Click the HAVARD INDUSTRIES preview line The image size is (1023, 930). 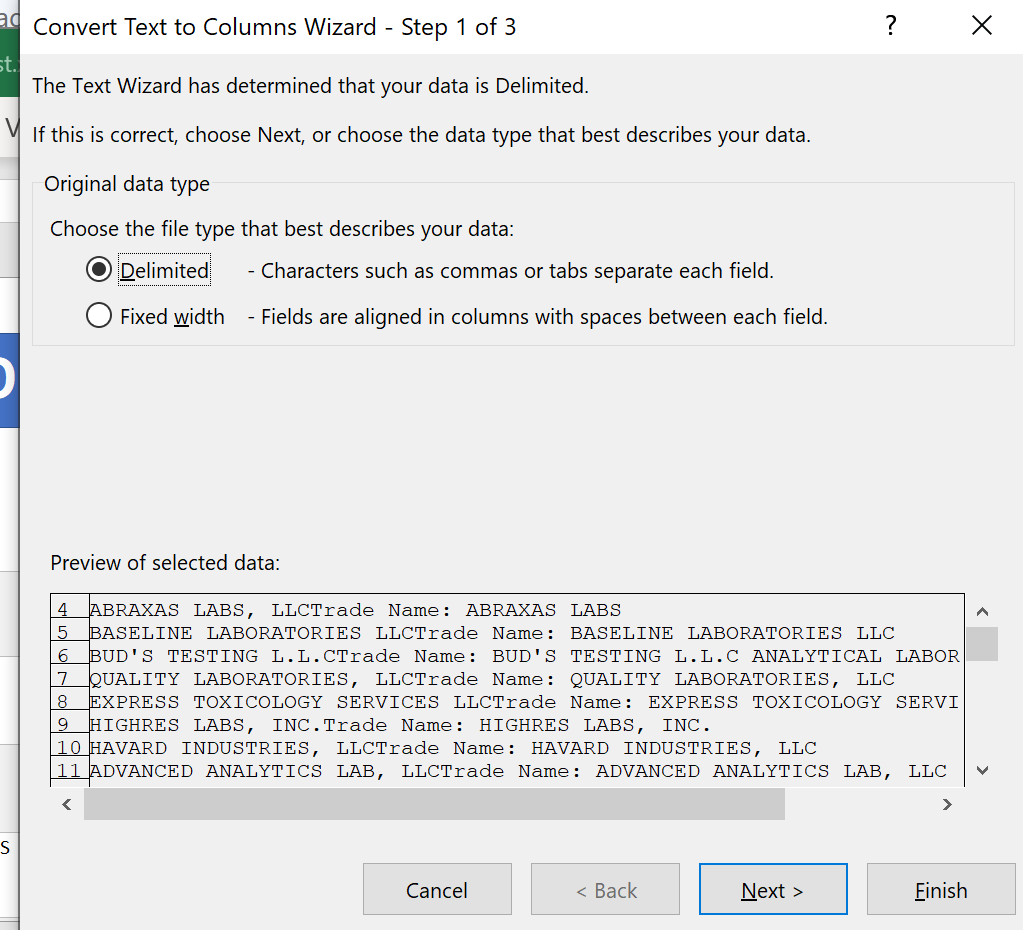click(x=452, y=748)
